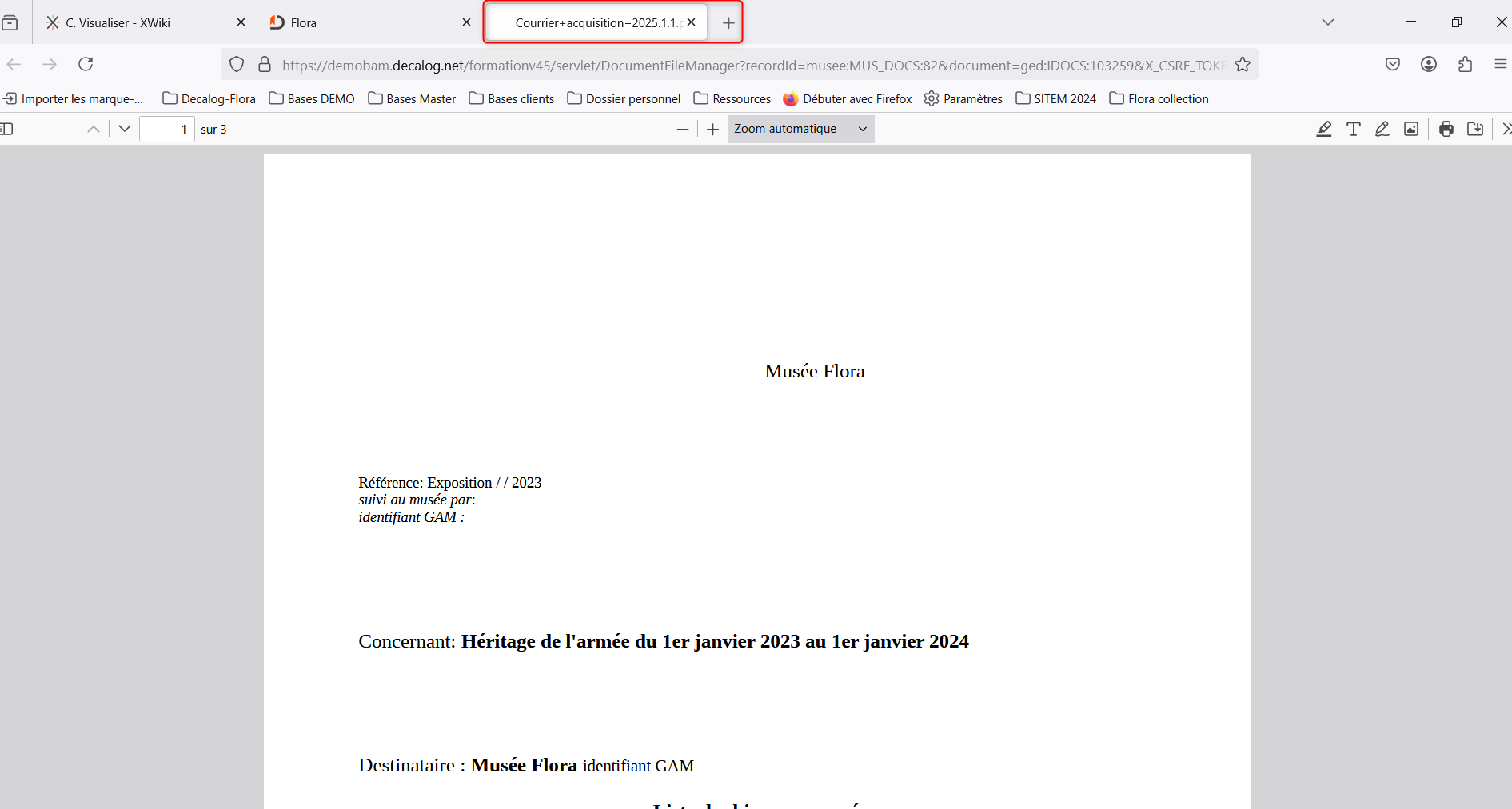
Task: Toggle the PDF sidebar panel
Action: point(7,129)
